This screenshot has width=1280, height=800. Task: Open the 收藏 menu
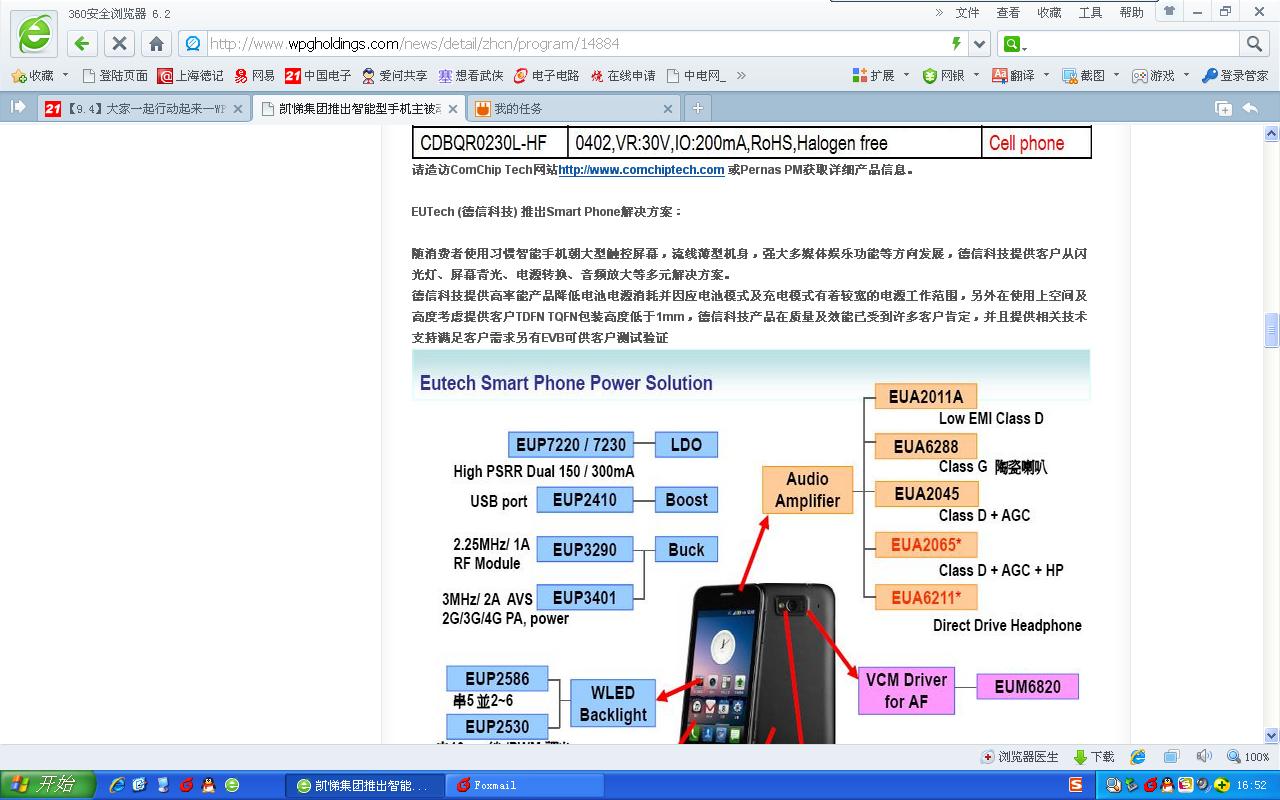(x=1049, y=12)
